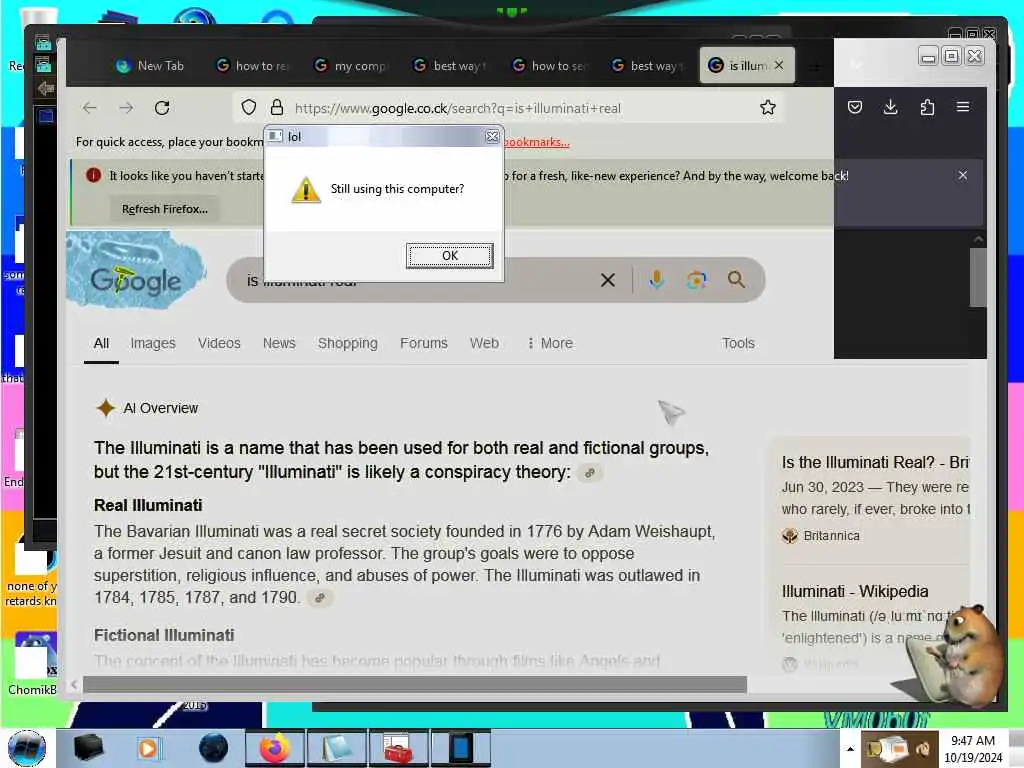Open the tracking protection shield icon
The width and height of the screenshot is (1024, 768).
[x=249, y=107]
